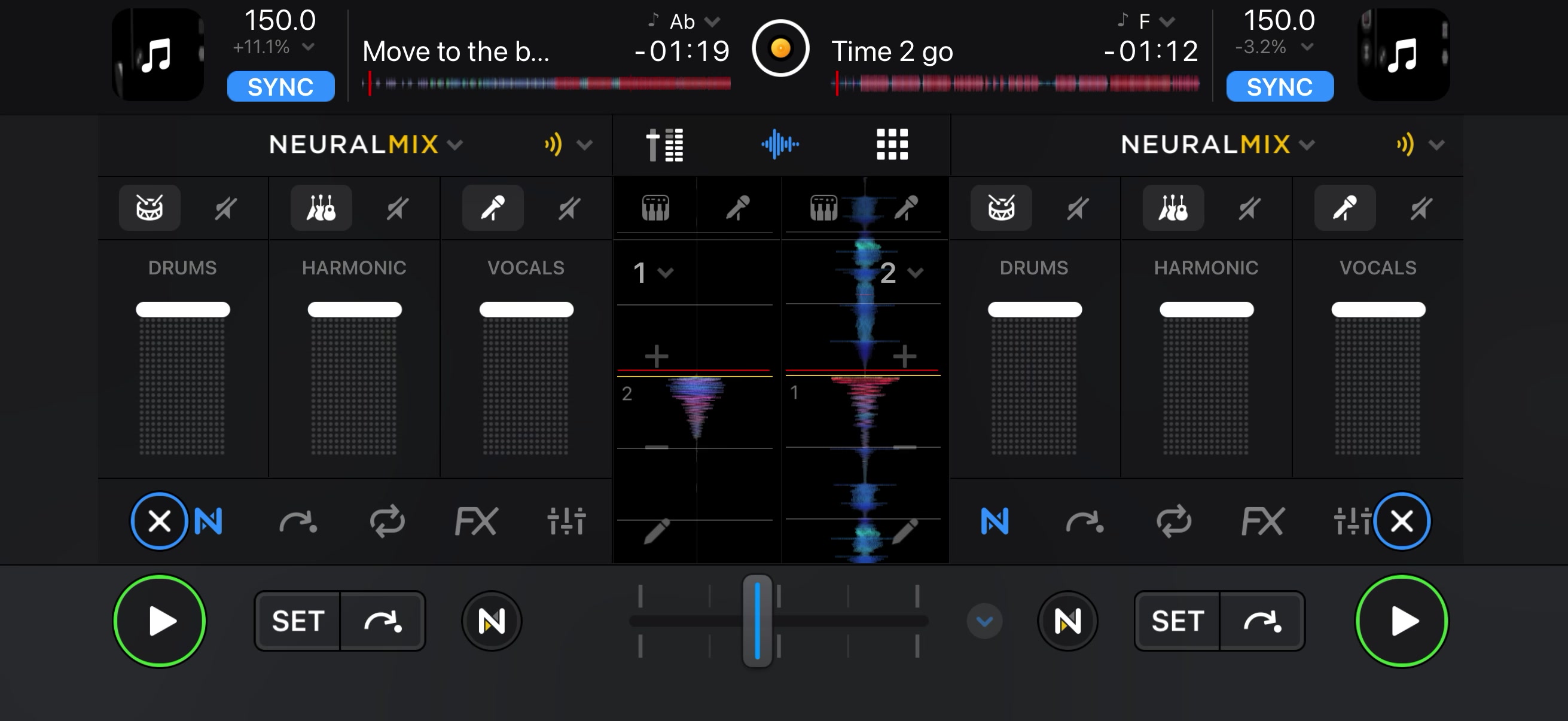Click the left deck DRUMS fader handle
Screen dimensions: 1568x721
pyautogui.click(x=182, y=309)
